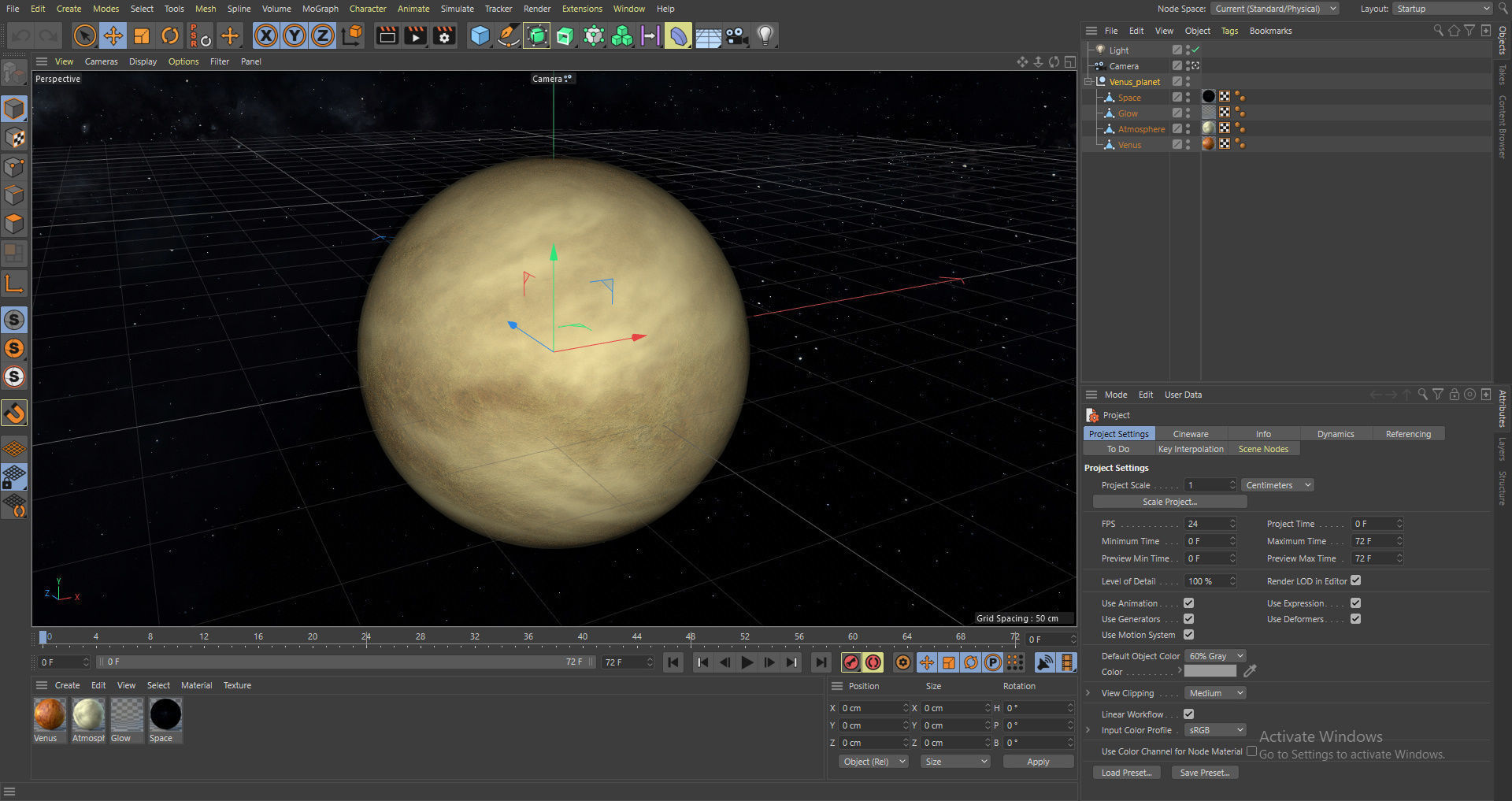Toggle Enable Snap magnet icon
Image resolution: width=1512 pixels, height=801 pixels.
pyautogui.click(x=14, y=413)
